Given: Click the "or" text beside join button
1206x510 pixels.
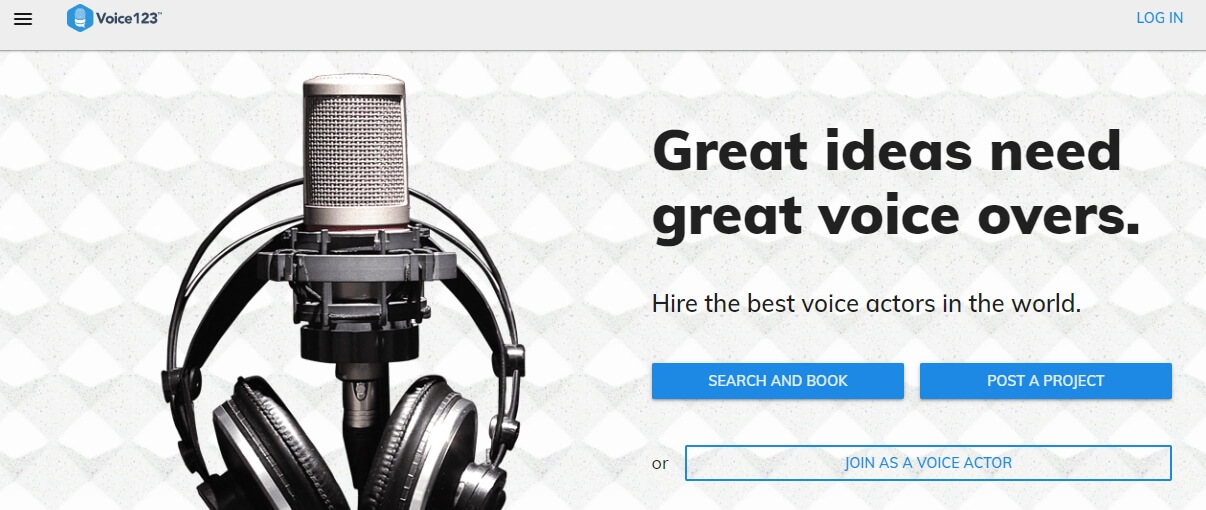Looking at the screenshot, I should pyautogui.click(x=660, y=464).
